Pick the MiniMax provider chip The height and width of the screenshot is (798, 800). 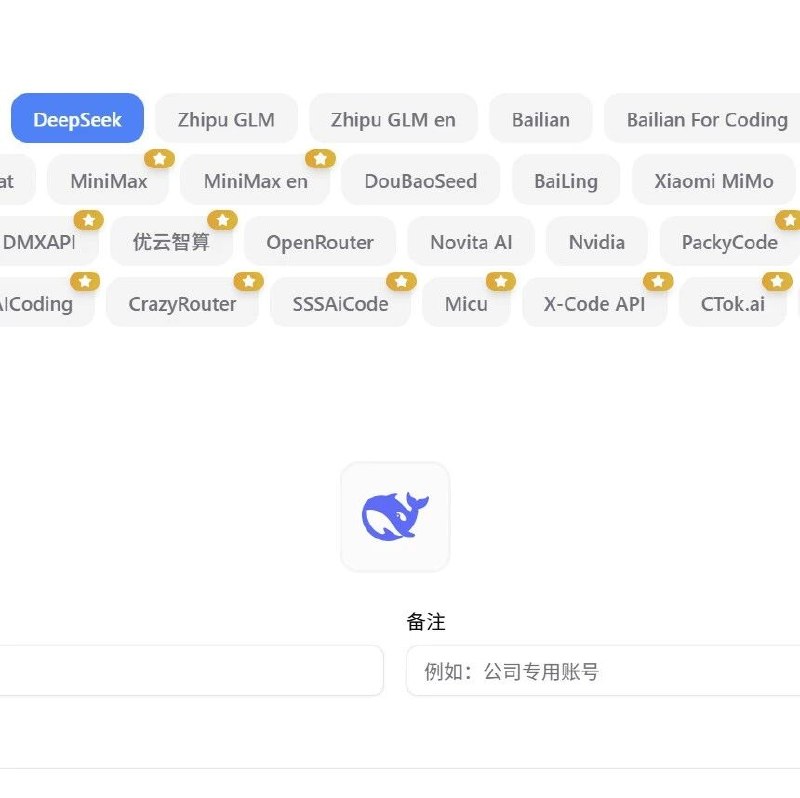108,180
